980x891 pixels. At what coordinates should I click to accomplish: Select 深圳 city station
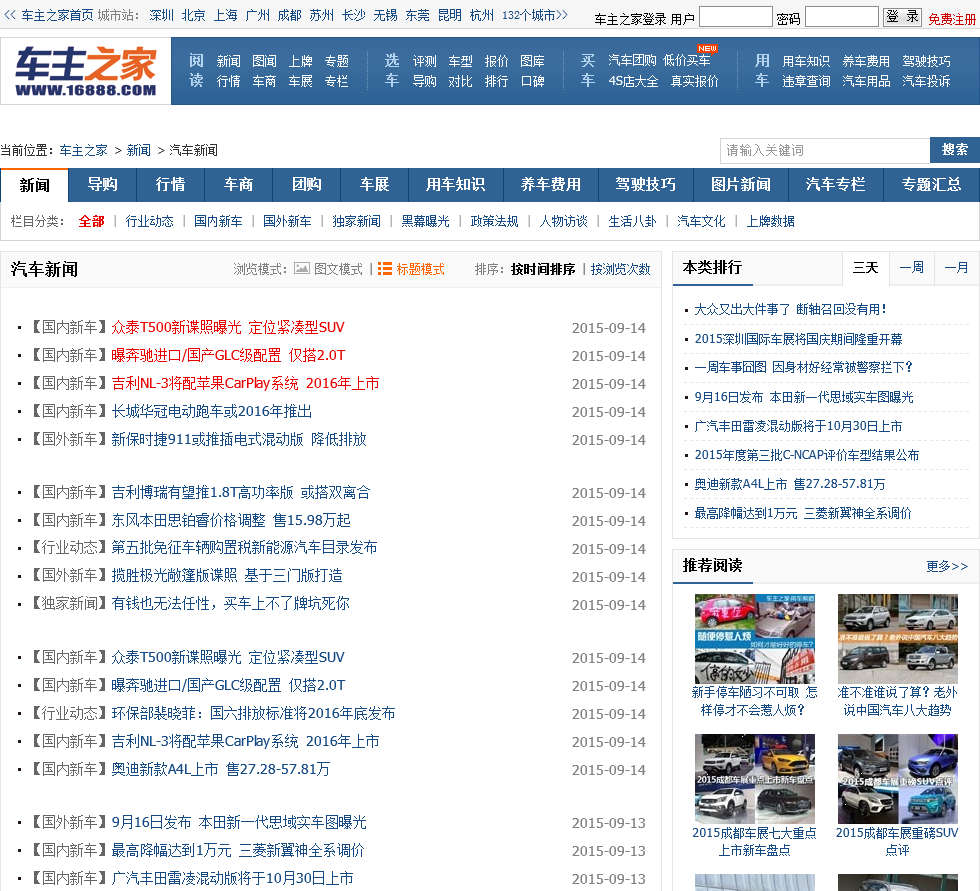(x=161, y=15)
